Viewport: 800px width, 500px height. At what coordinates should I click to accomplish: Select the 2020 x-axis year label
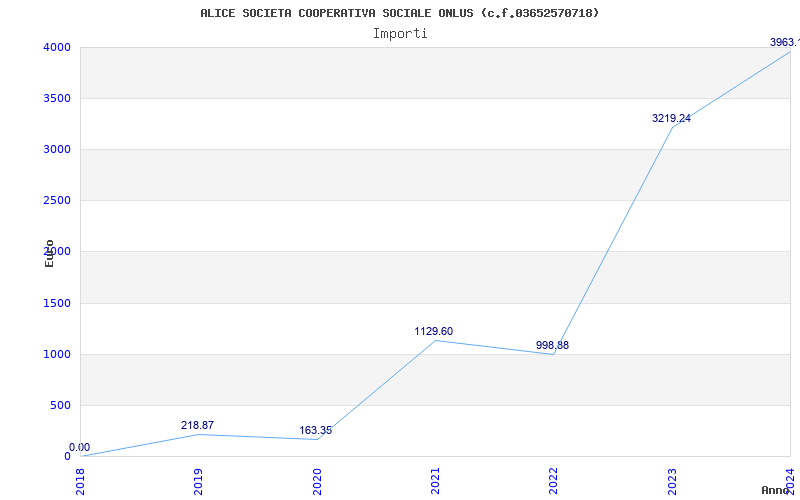pos(317,482)
